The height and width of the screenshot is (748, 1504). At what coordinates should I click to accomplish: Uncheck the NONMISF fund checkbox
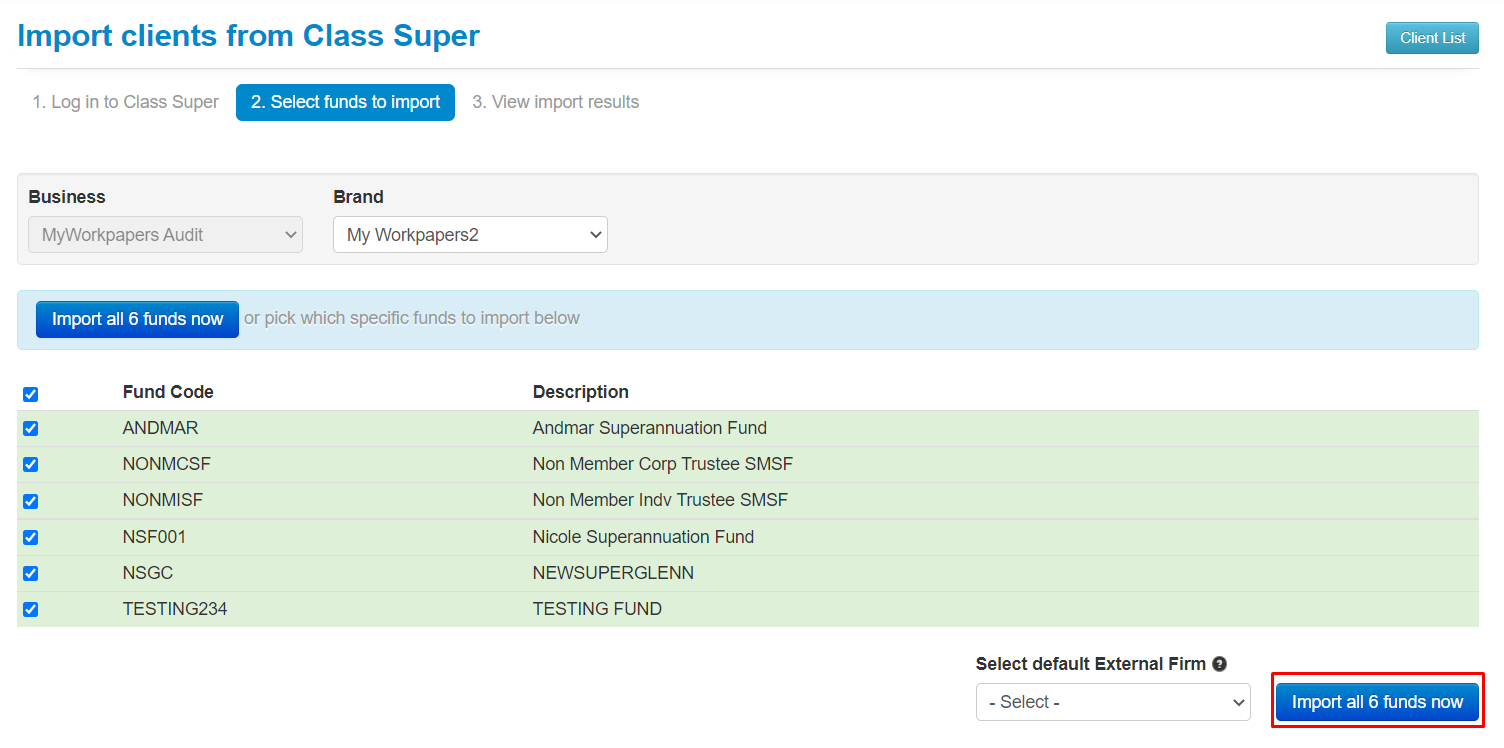30,501
